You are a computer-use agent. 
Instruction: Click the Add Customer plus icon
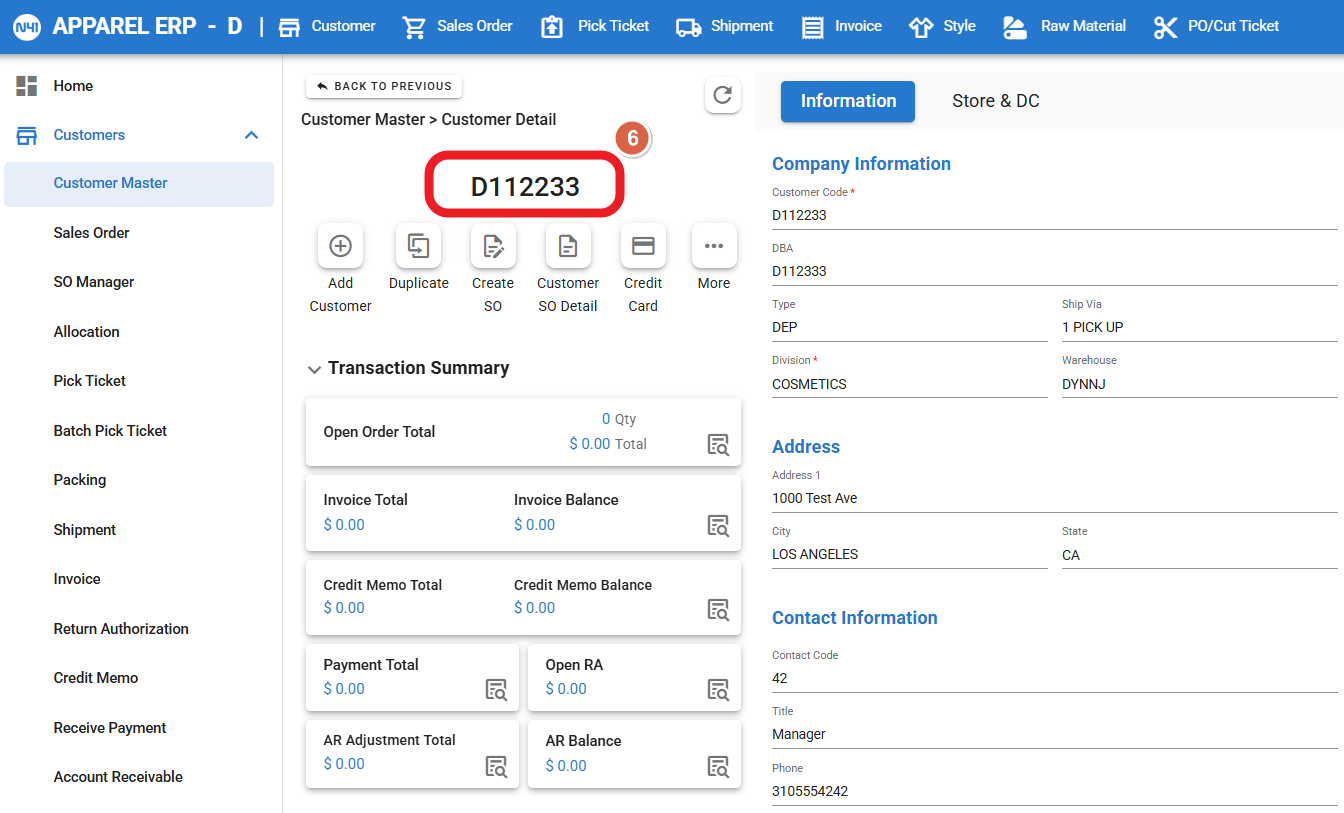(340, 246)
